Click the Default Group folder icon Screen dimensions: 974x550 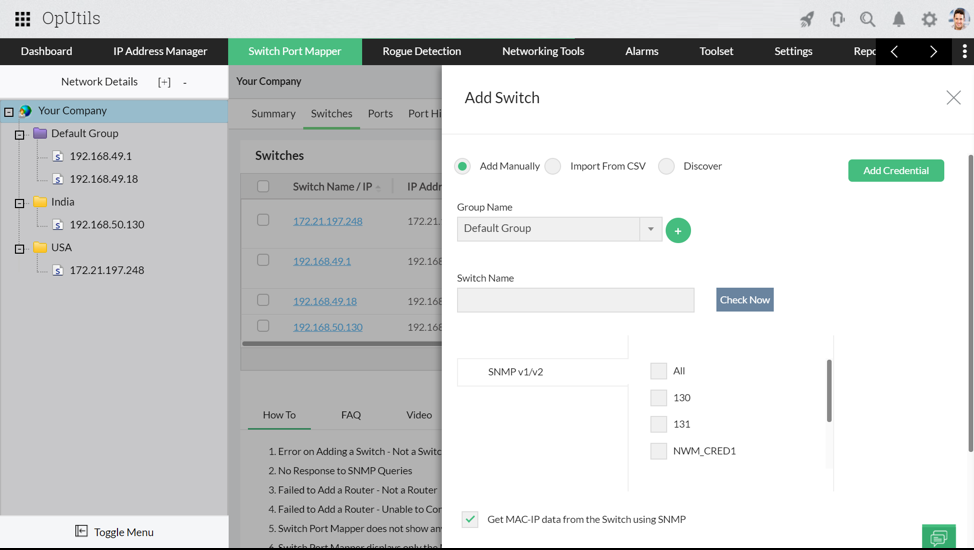click(40, 133)
